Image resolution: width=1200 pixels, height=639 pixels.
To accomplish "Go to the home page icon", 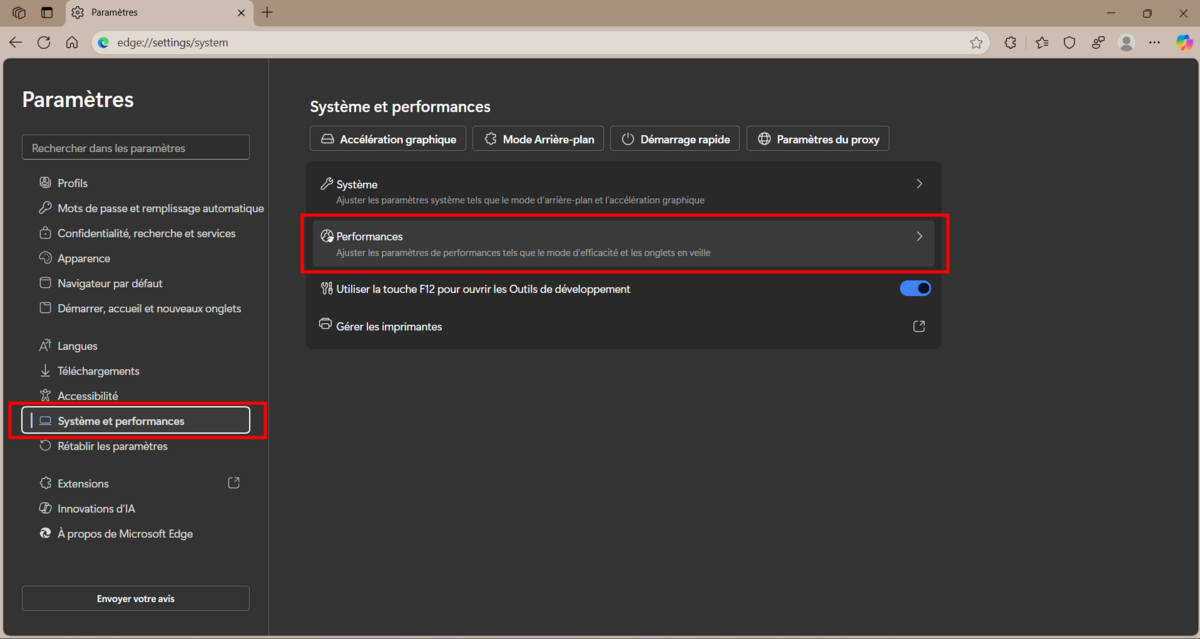I will tap(72, 43).
